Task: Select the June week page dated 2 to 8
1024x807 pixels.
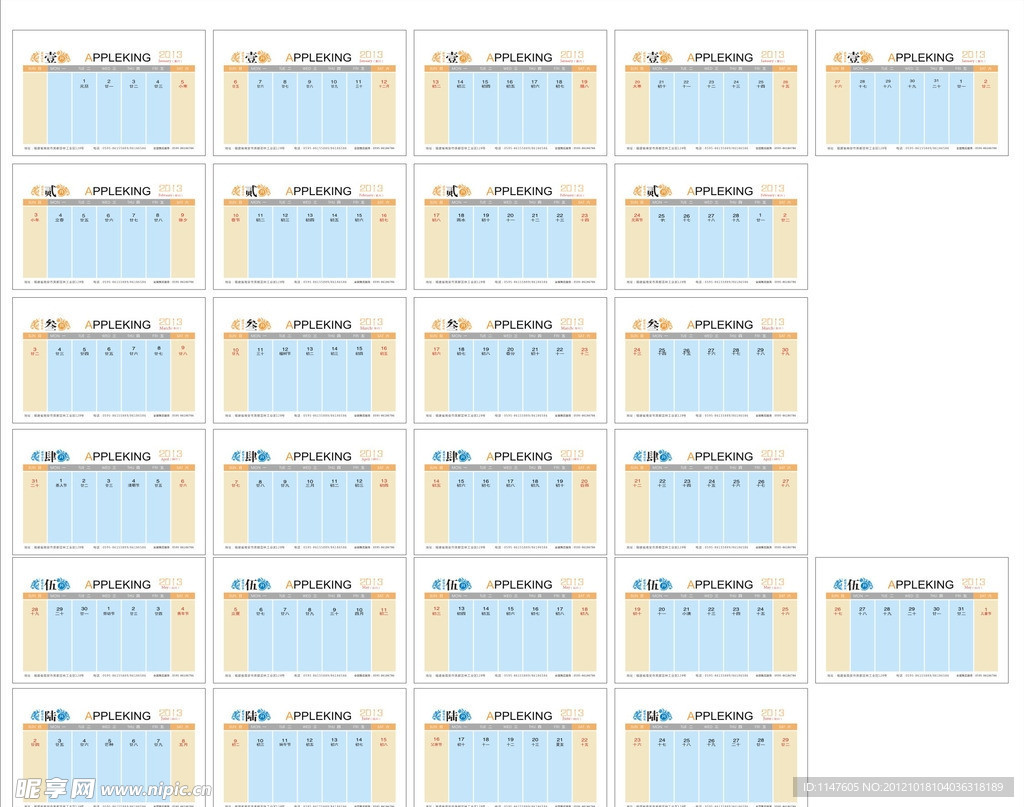Action: [109, 748]
